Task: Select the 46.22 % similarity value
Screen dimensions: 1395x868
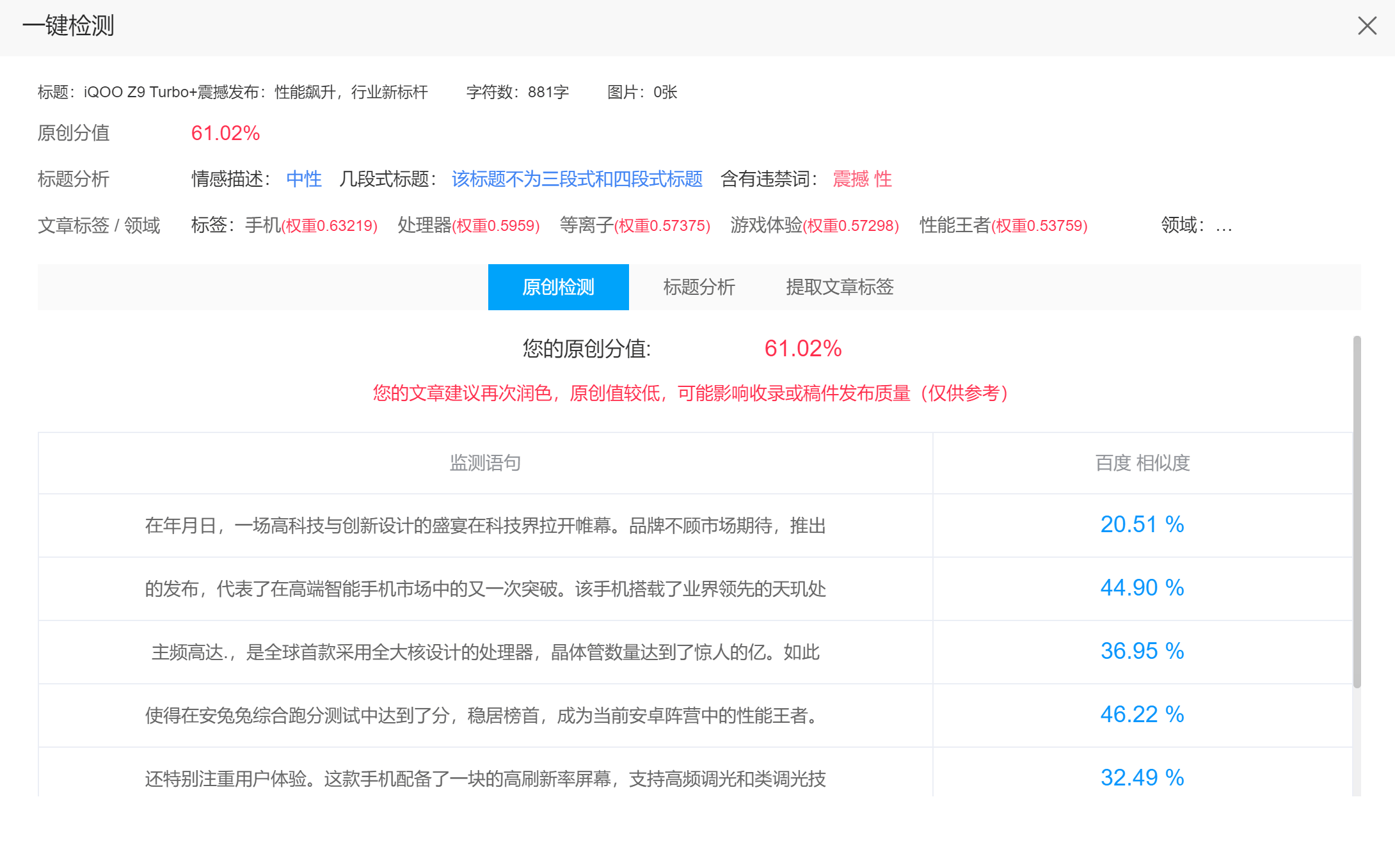Action: pyautogui.click(x=1142, y=714)
